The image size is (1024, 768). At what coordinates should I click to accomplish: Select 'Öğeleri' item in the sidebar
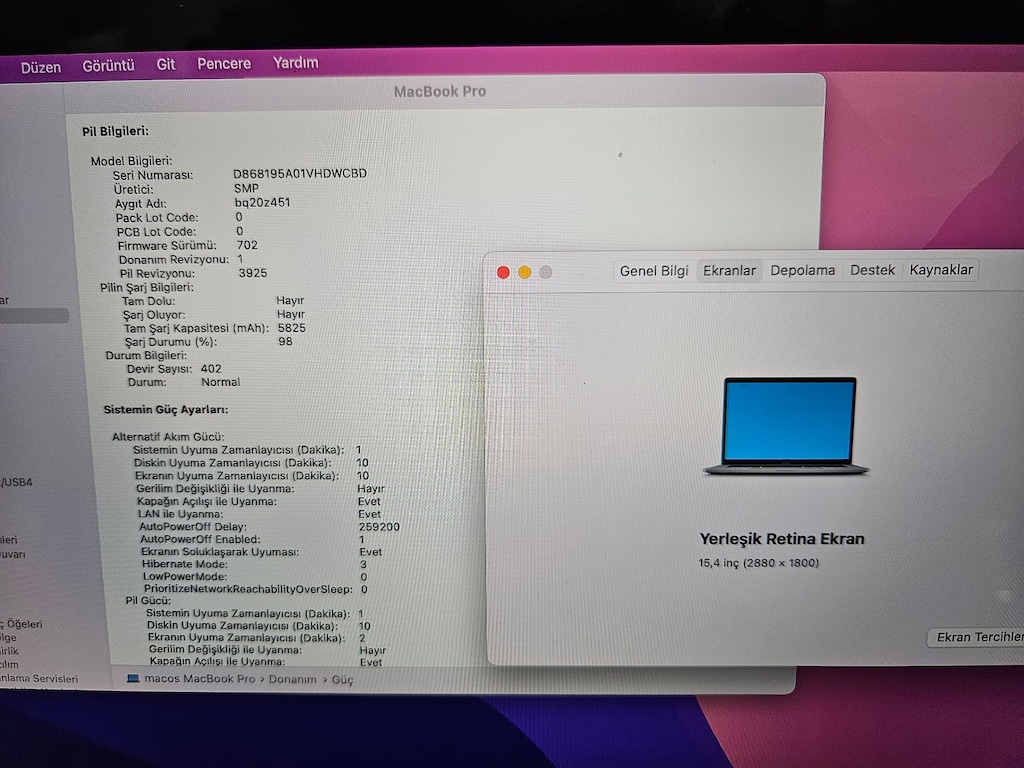click(x=22, y=624)
